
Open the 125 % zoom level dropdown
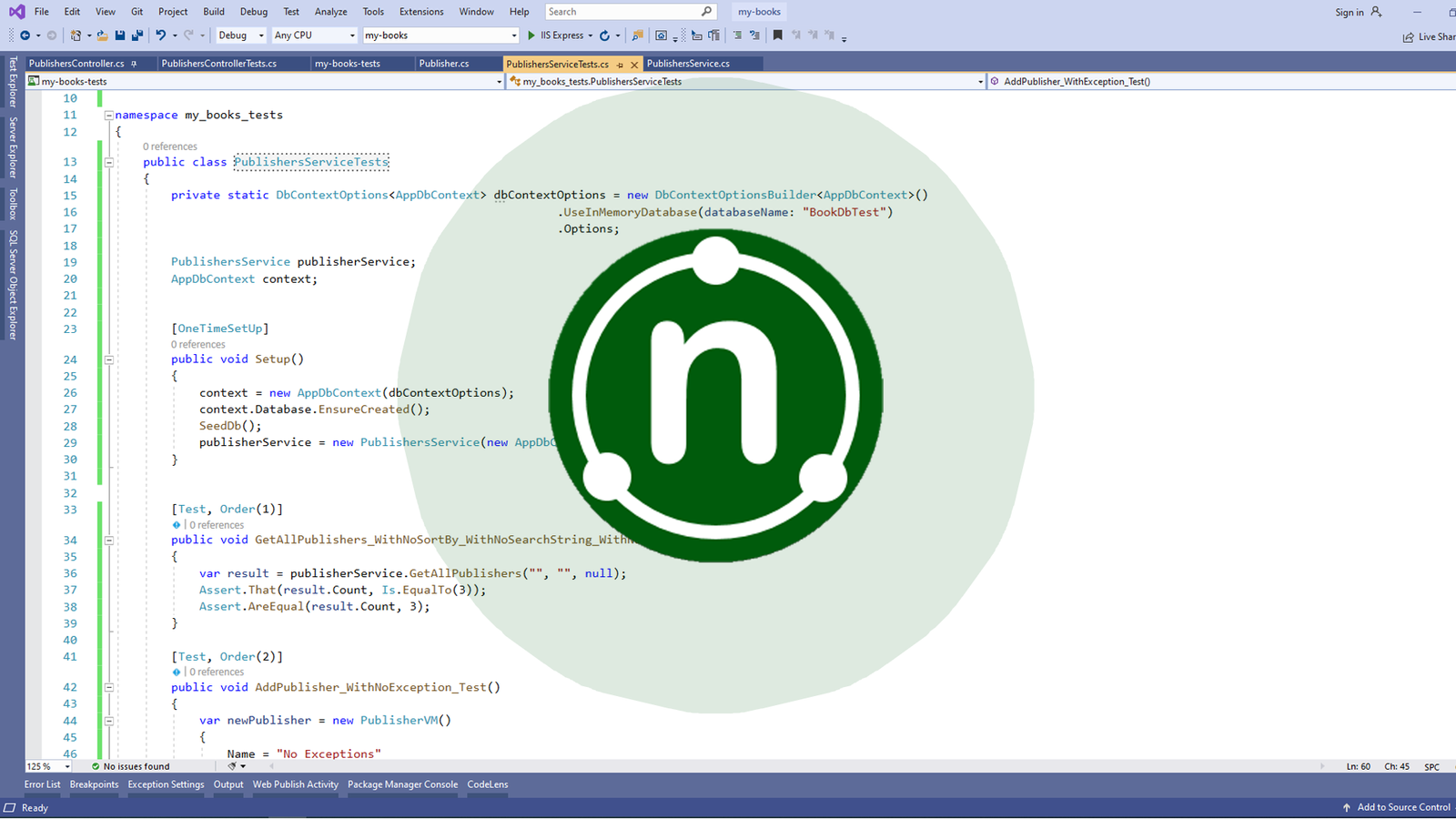pyautogui.click(x=48, y=766)
